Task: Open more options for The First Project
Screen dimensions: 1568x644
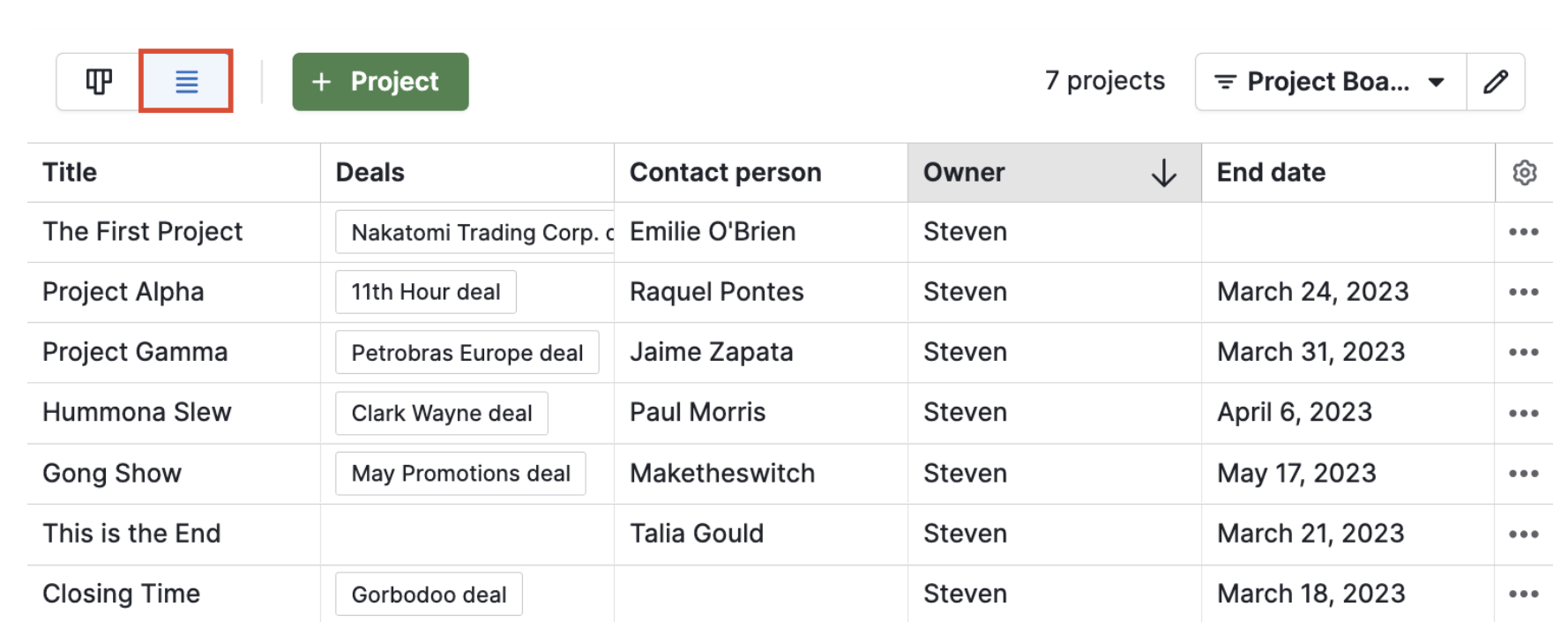Action: (x=1523, y=232)
